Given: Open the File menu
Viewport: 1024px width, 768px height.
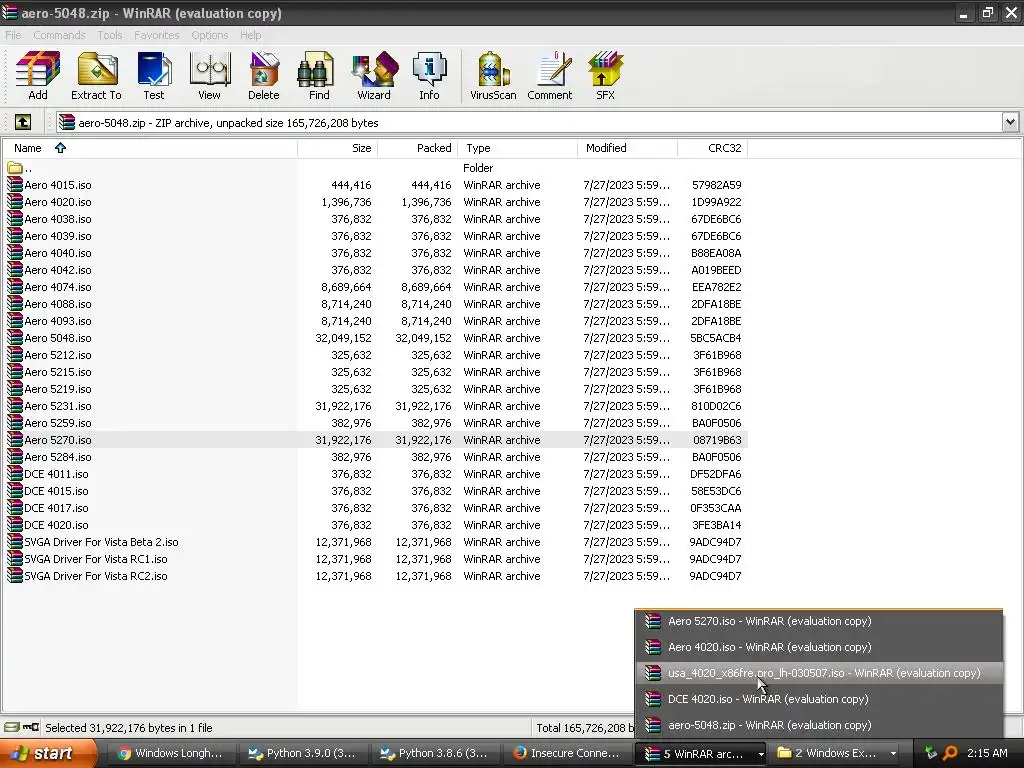Looking at the screenshot, I should click(x=13, y=35).
